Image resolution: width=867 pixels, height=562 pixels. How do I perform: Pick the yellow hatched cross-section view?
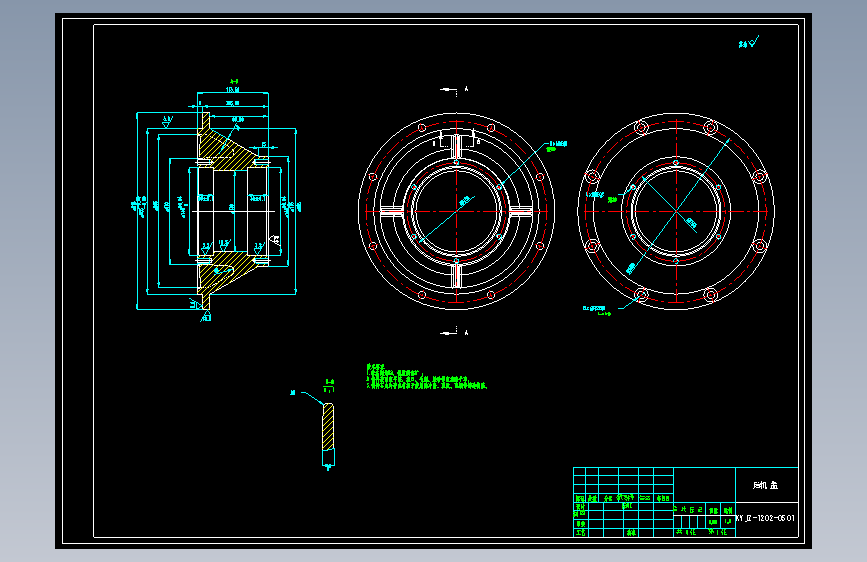(x=233, y=211)
